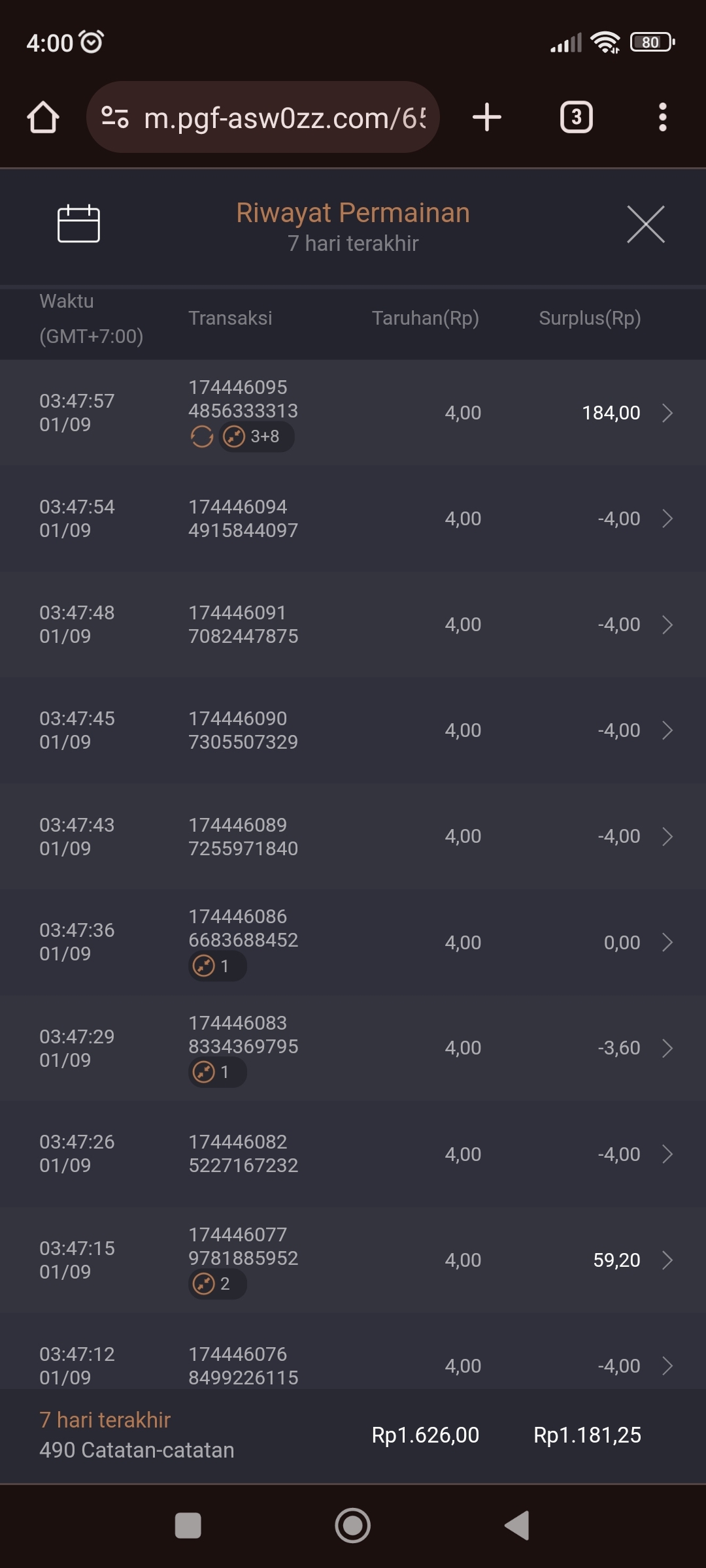The width and height of the screenshot is (706, 1568).
Task: Expand the 03:47:54 transaction row chevron
Action: (x=667, y=519)
